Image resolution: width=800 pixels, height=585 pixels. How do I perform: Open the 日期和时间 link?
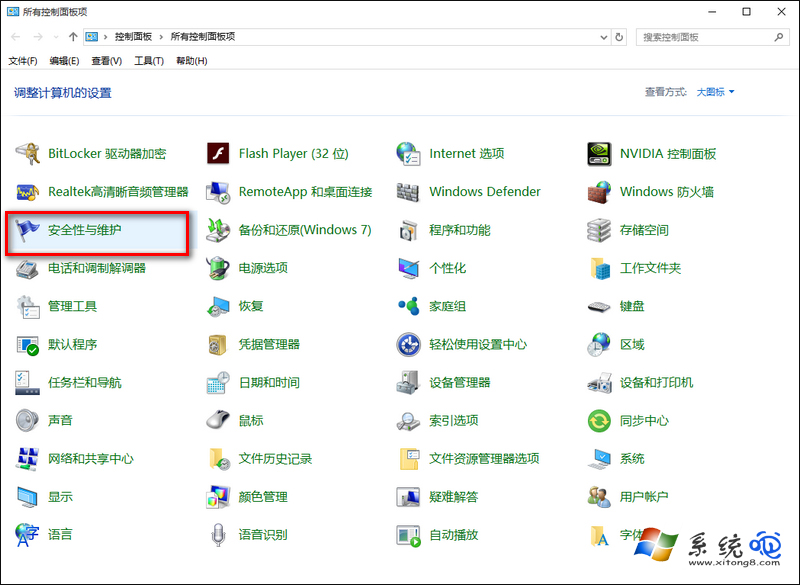point(269,383)
